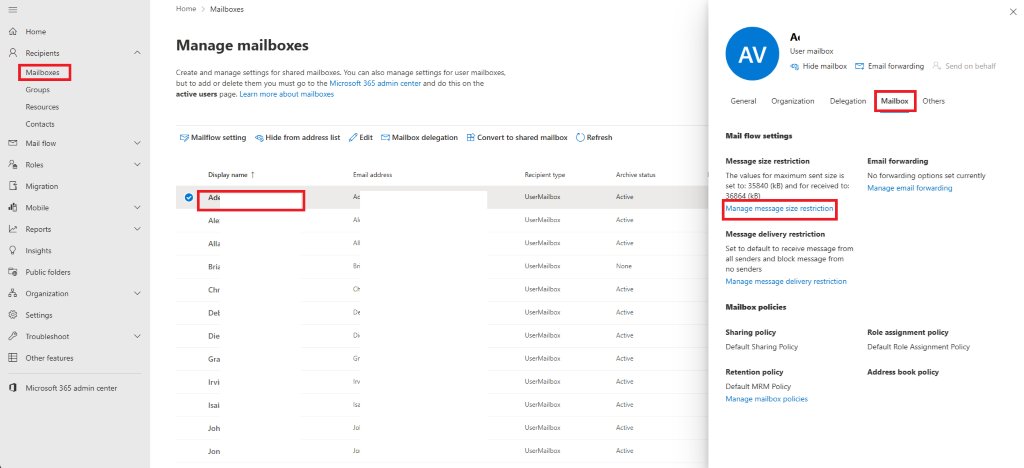1024x468 pixels.
Task: Open Mailboxes in sidebar
Action: click(x=42, y=72)
